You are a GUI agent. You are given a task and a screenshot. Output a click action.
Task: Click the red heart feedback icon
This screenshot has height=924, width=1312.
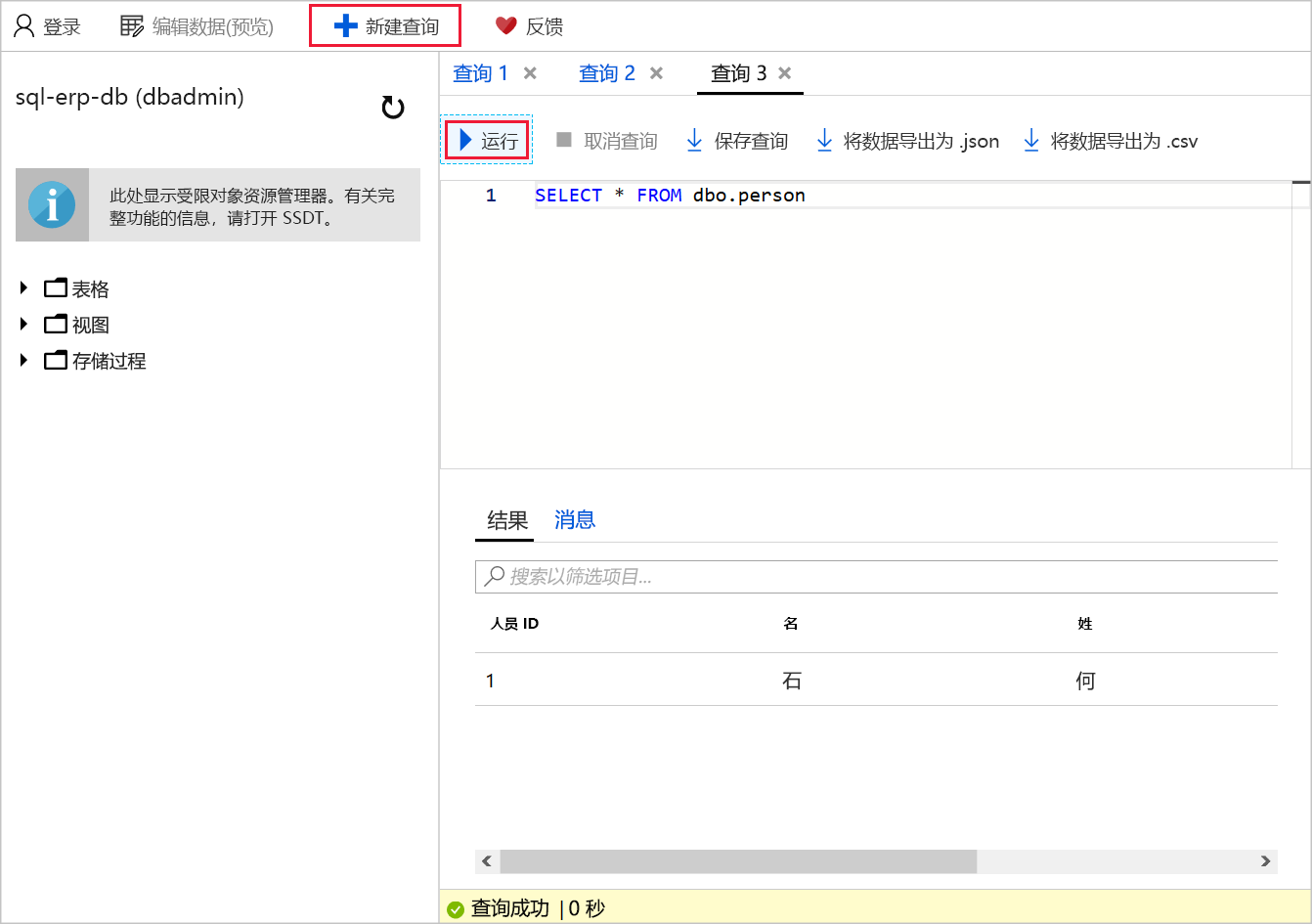coord(505,26)
